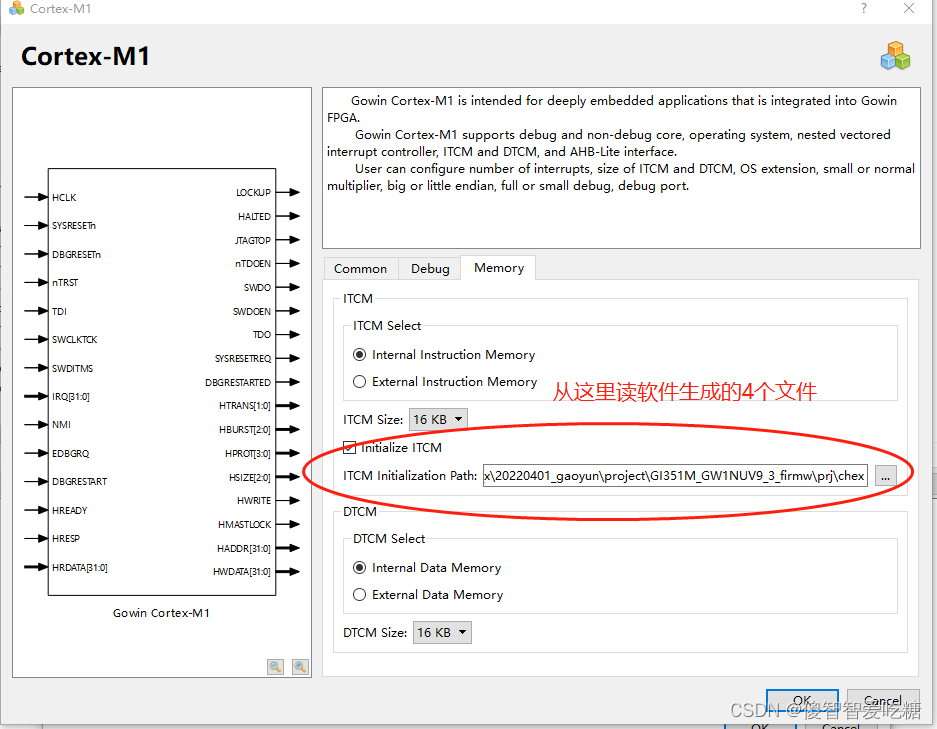Click the HADDR[31:0] port label
Image resolution: width=937 pixels, height=729 pixels.
[x=244, y=549]
